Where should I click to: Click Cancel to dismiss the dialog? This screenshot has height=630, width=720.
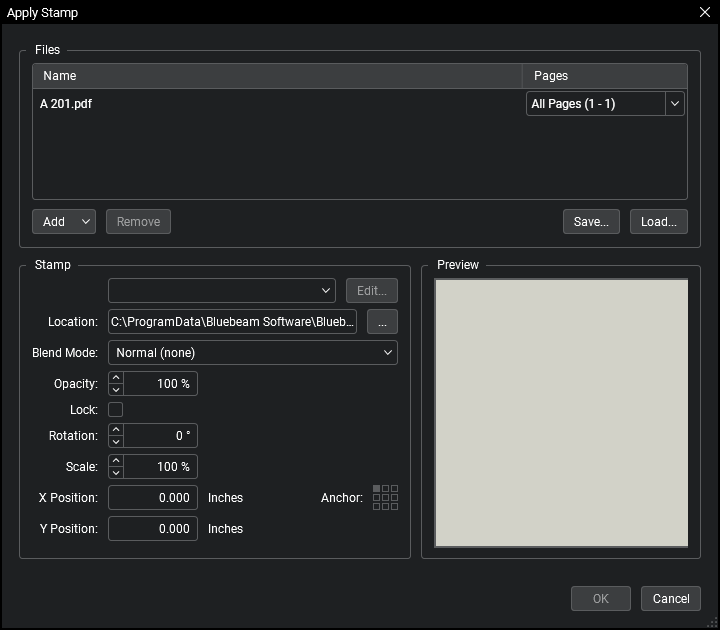pos(670,598)
